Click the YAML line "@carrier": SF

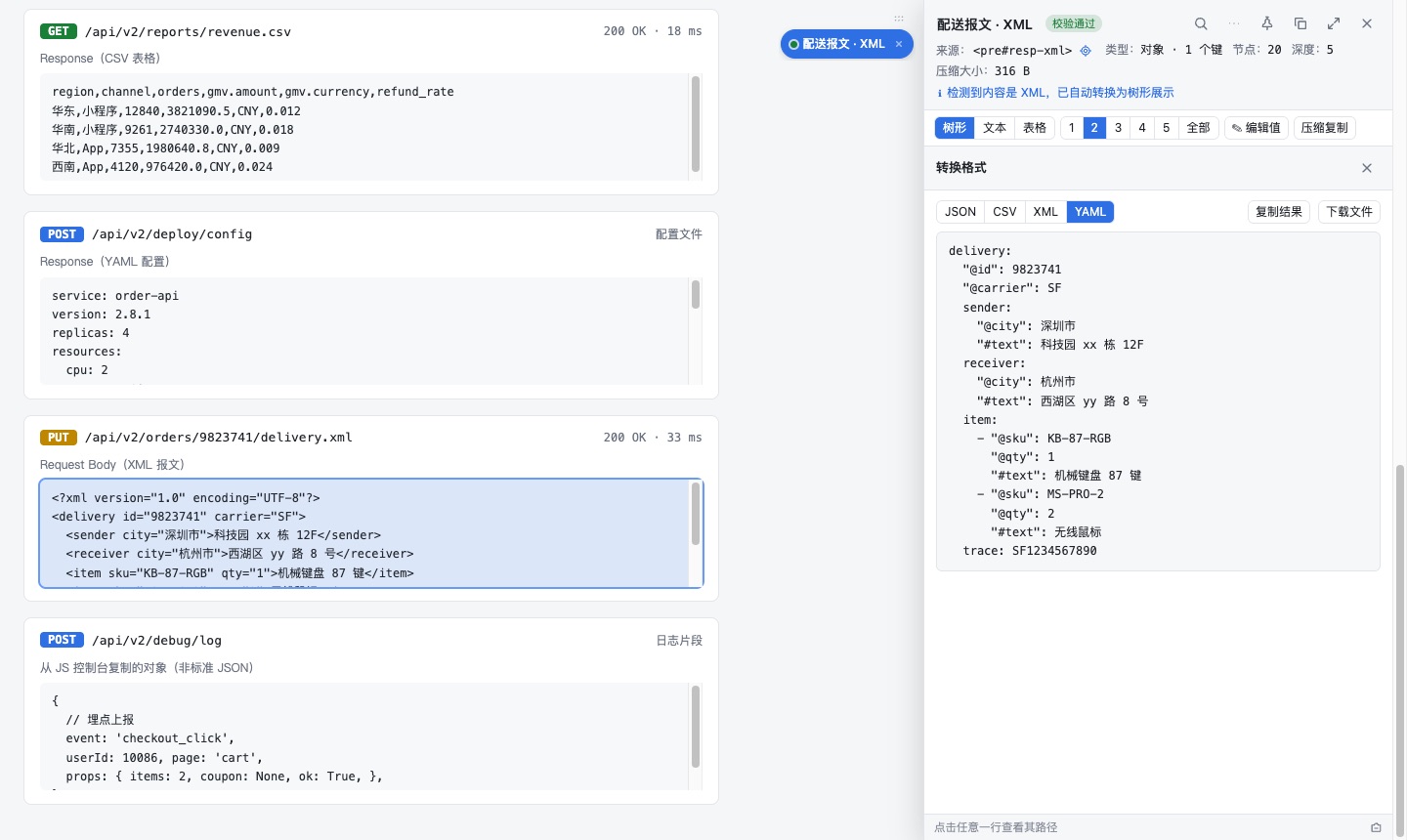(x=1012, y=288)
